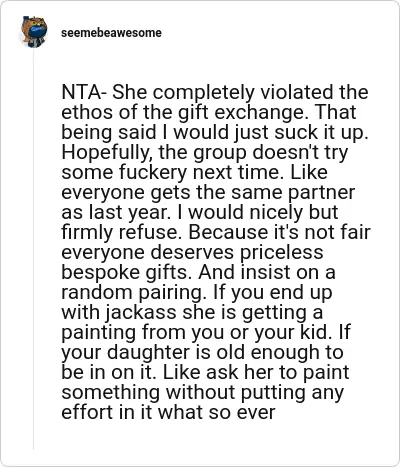The height and width of the screenshot is (467, 400).
Task: Open the seemebeawesome avatar image
Action: click(34, 32)
